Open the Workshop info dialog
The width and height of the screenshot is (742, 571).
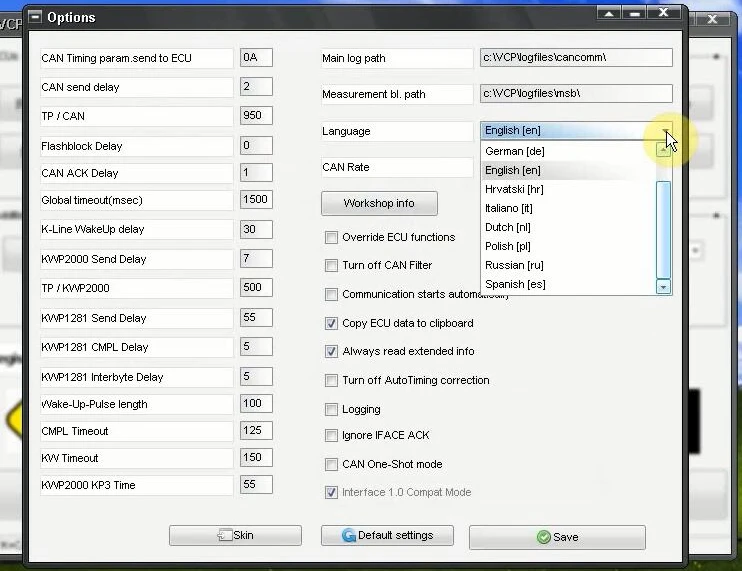click(379, 203)
